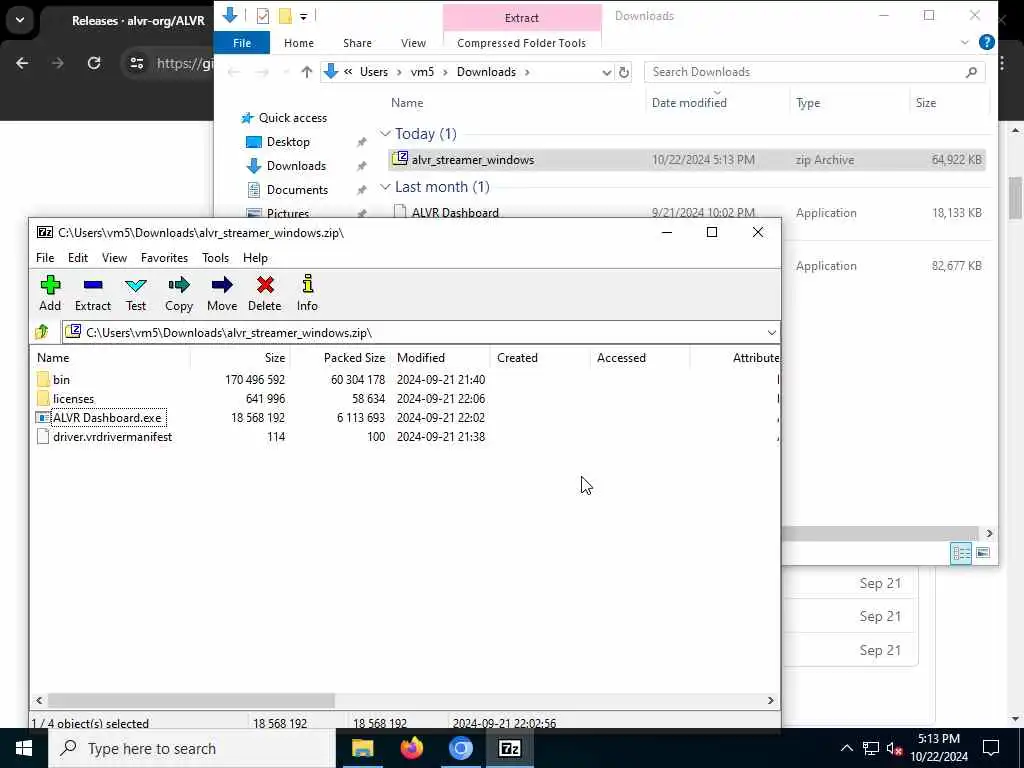Click Windows Start button
Viewport: 1024px width, 768px height.
tap(24, 748)
